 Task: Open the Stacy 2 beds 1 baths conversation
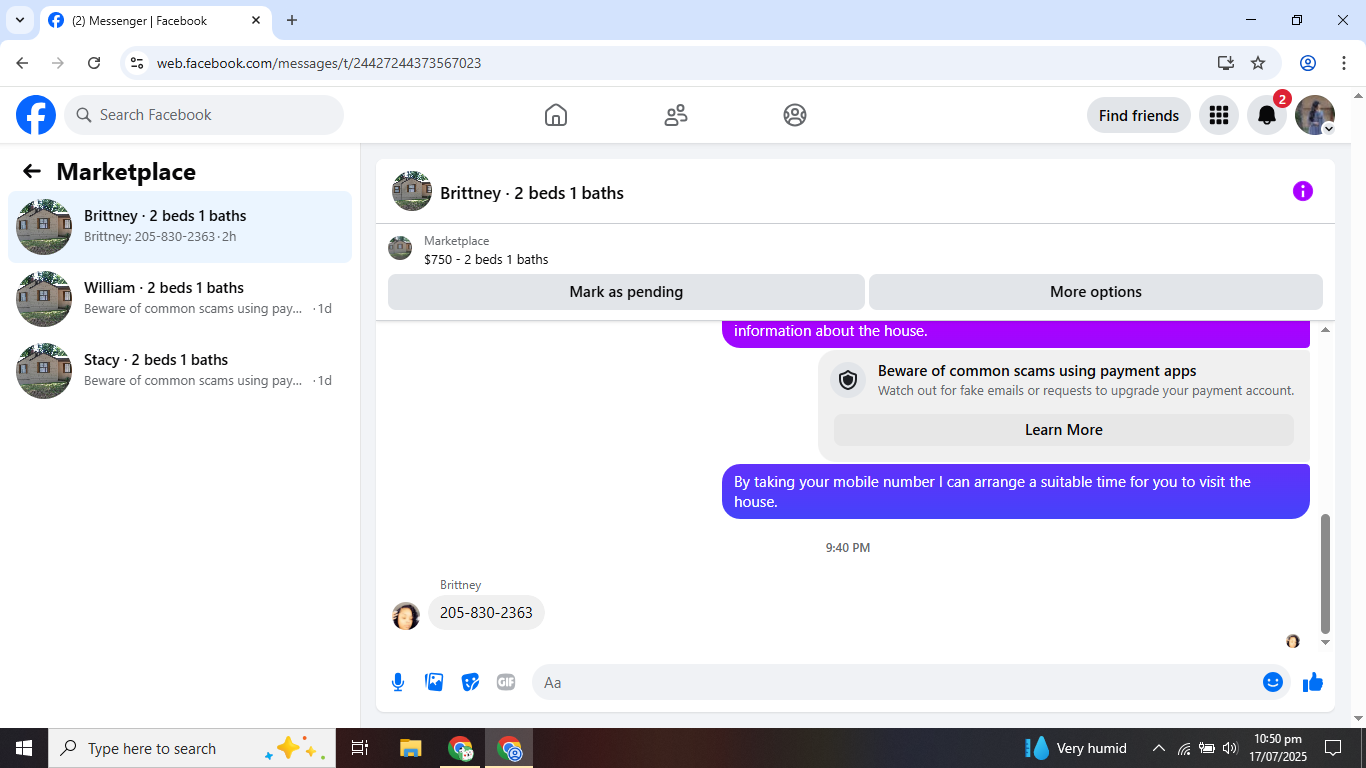point(180,371)
